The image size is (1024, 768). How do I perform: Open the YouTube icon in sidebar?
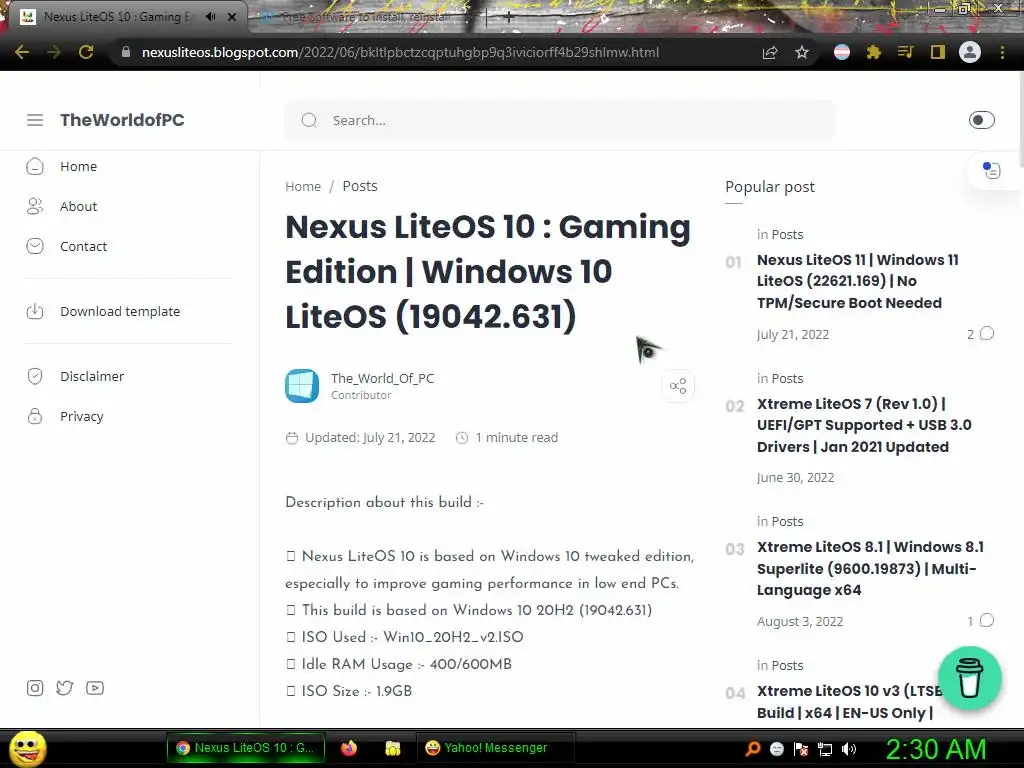[x=95, y=688]
